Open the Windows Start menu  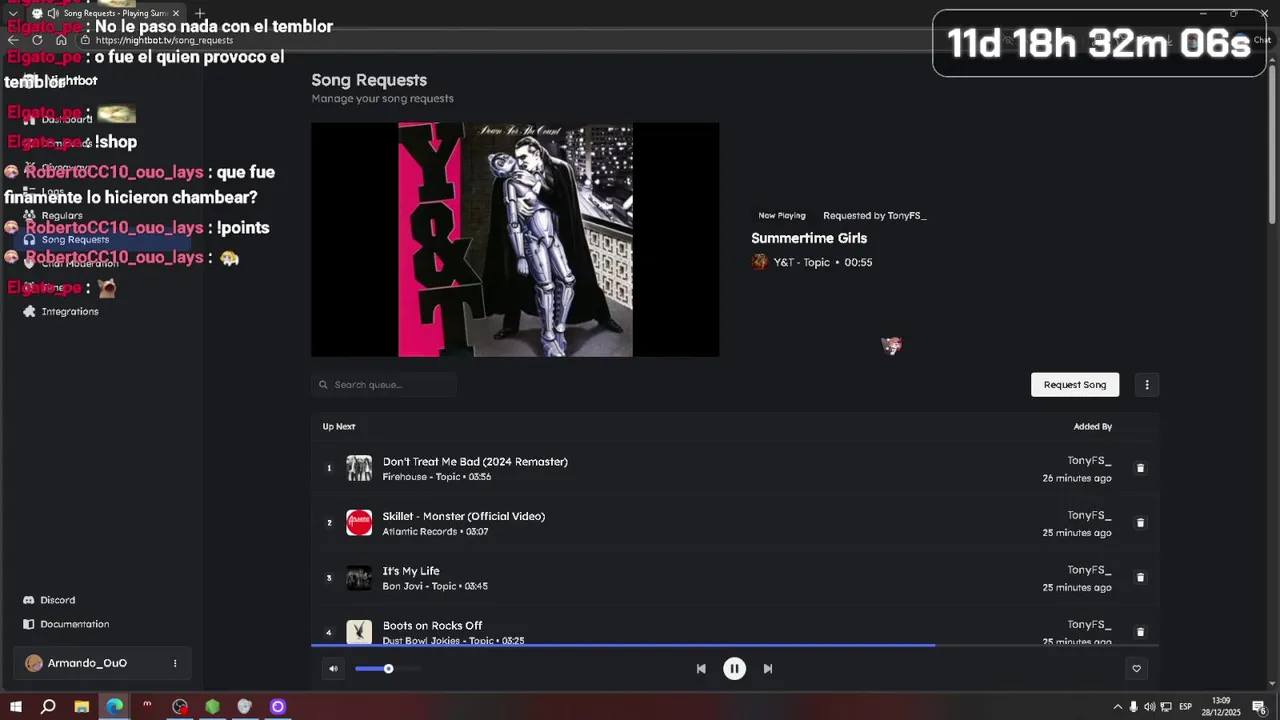16,707
